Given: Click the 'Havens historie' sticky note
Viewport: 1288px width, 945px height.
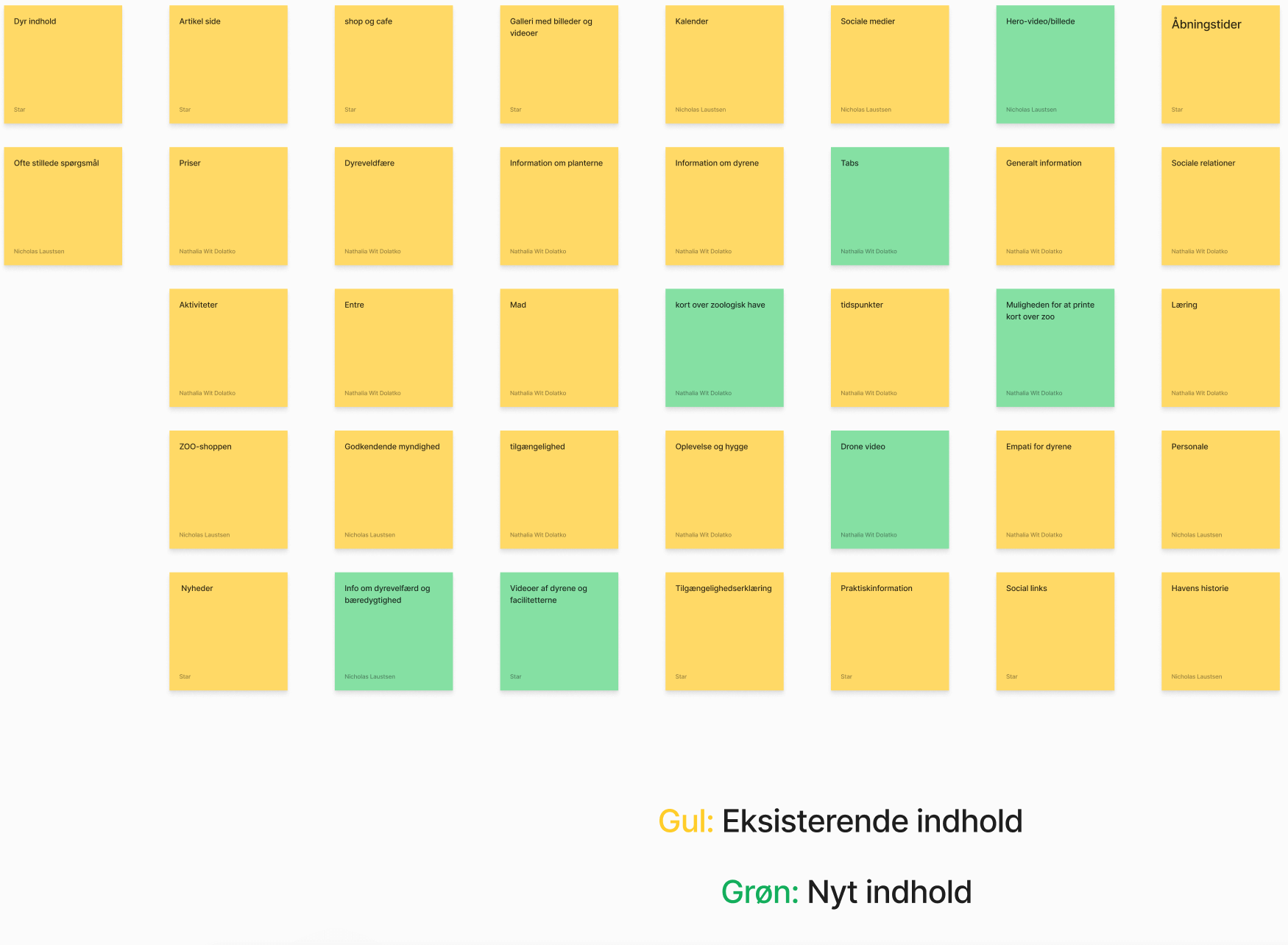Looking at the screenshot, I should 1220,631.
